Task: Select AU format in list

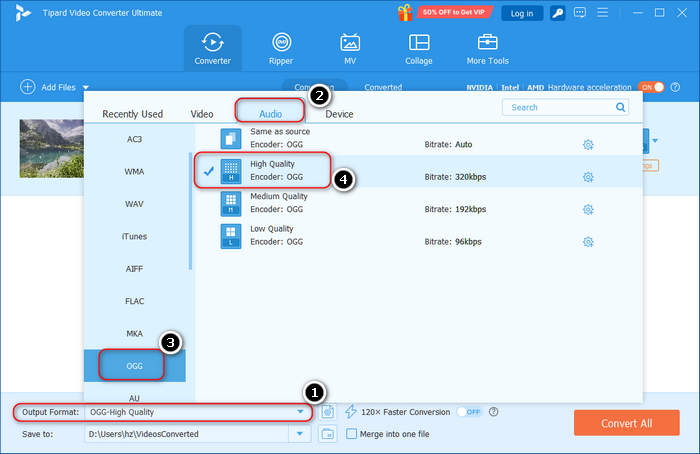Action: (134, 397)
